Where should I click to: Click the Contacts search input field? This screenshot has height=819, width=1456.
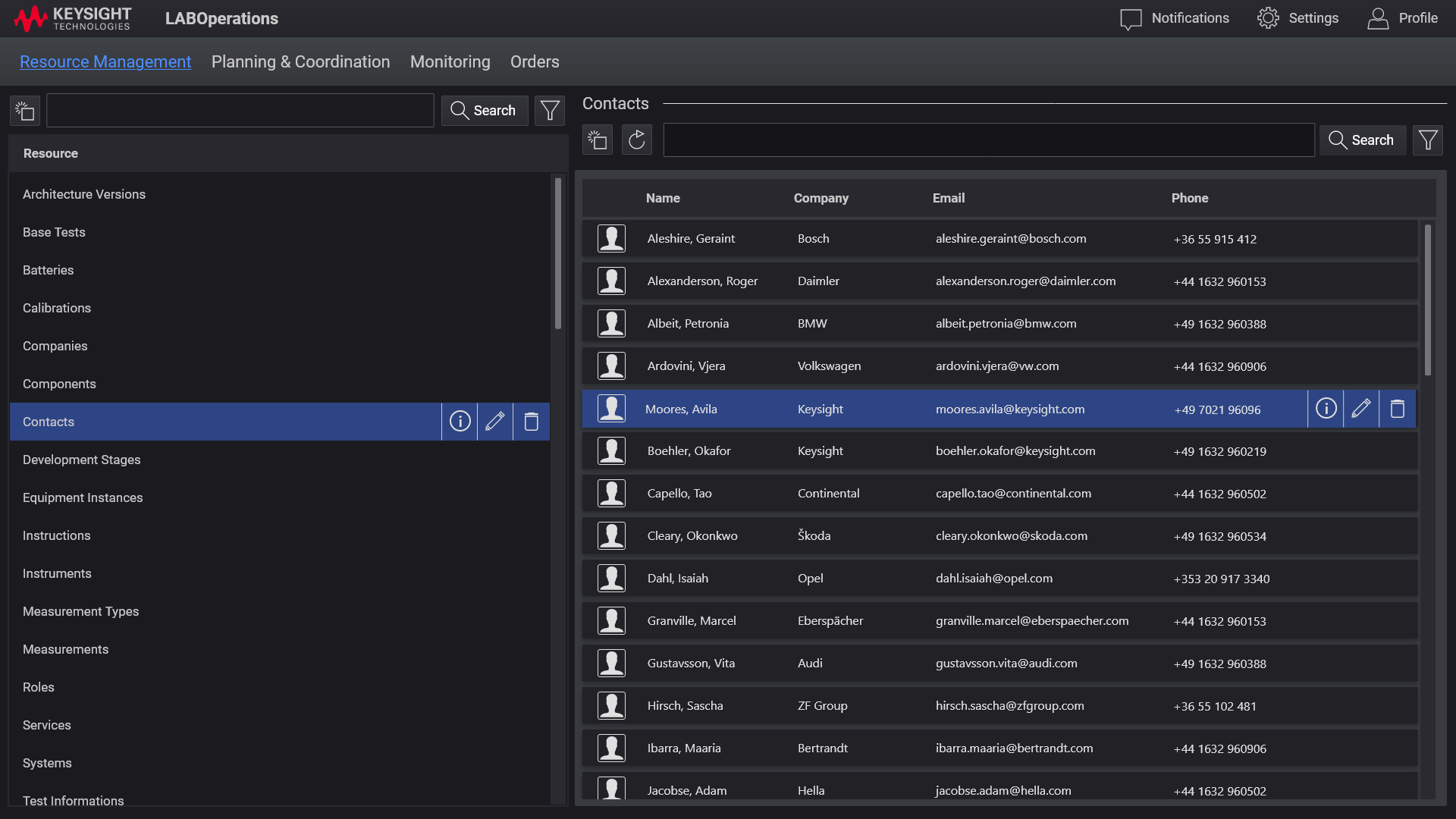pyautogui.click(x=988, y=140)
